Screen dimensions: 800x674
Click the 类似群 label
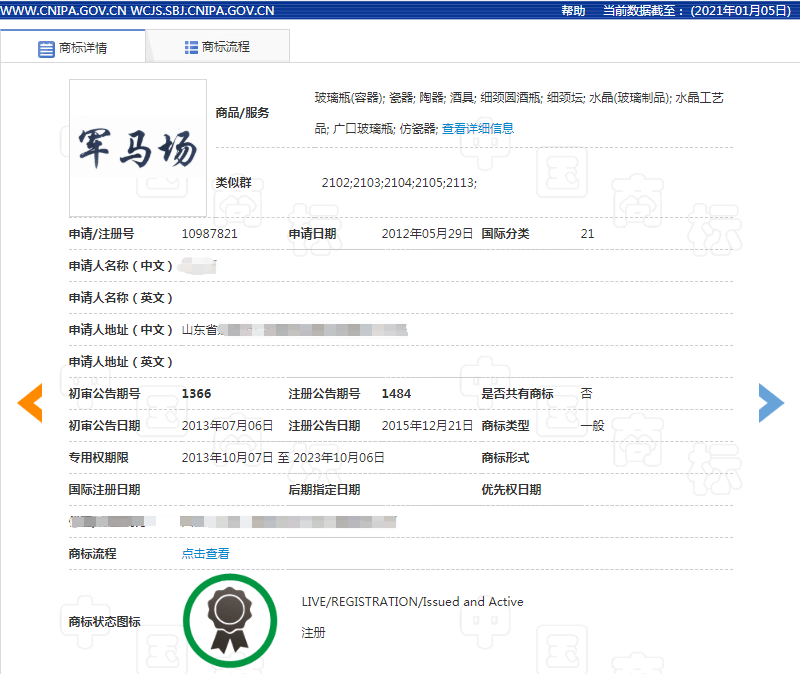click(233, 183)
